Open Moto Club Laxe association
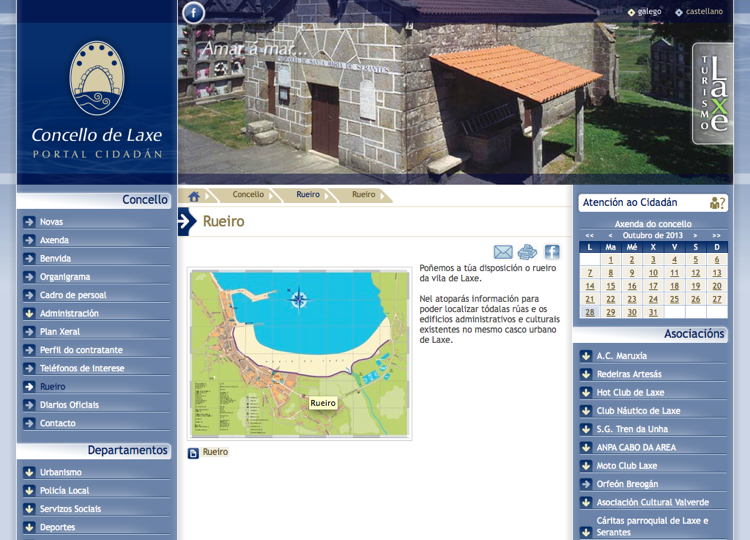Viewport: 750px width, 540px height. tap(627, 466)
